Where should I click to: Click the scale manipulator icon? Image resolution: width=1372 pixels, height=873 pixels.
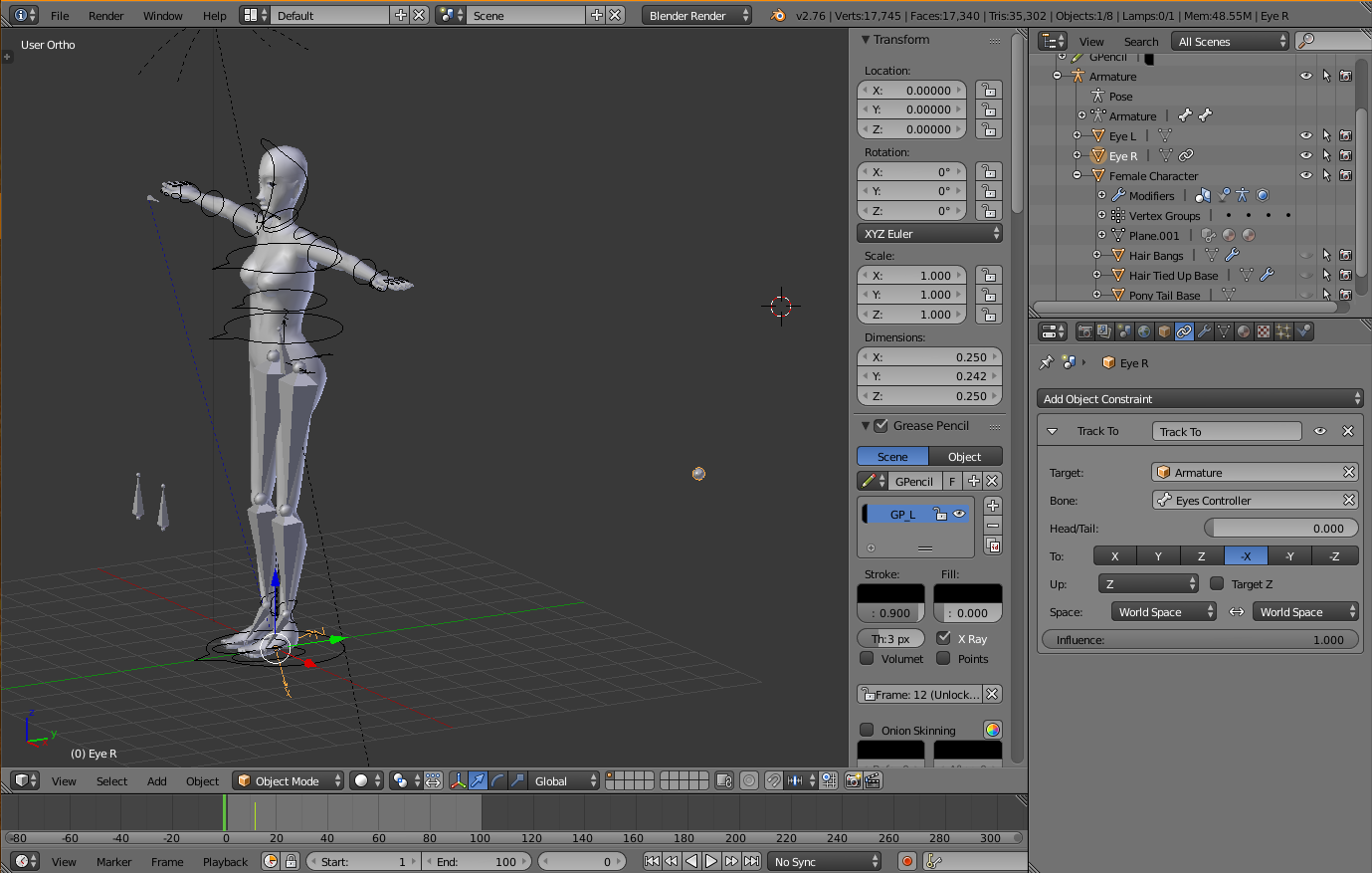pos(517,781)
